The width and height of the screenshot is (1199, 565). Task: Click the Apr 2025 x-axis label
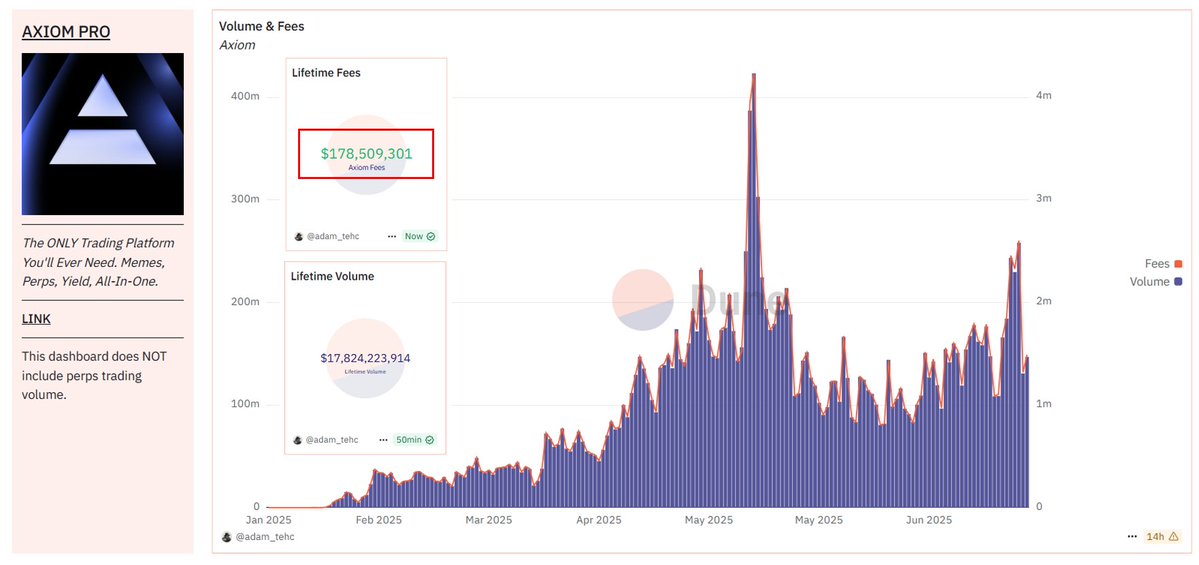tap(598, 520)
